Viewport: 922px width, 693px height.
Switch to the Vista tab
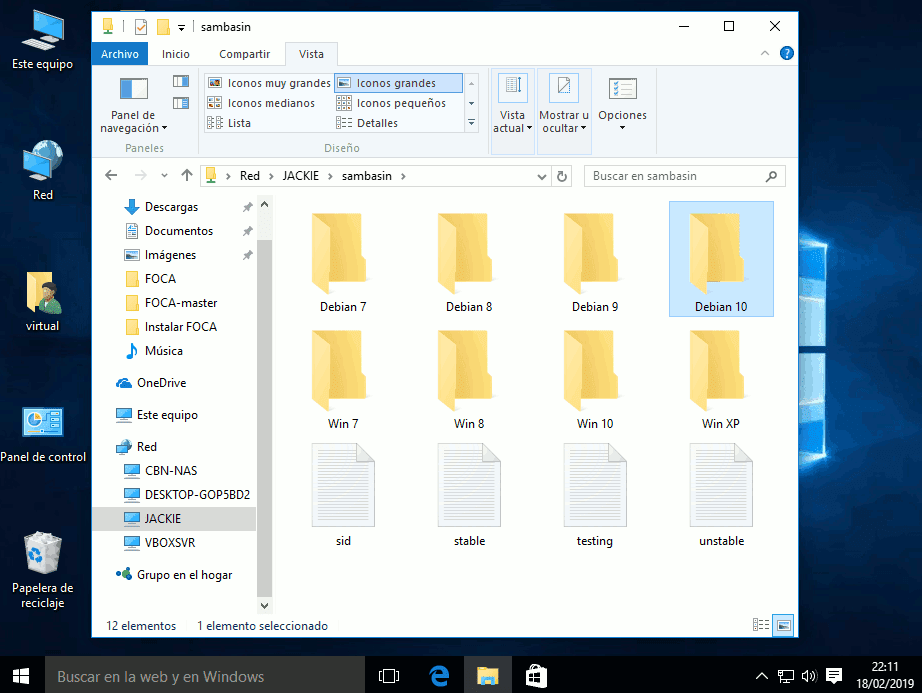311,54
